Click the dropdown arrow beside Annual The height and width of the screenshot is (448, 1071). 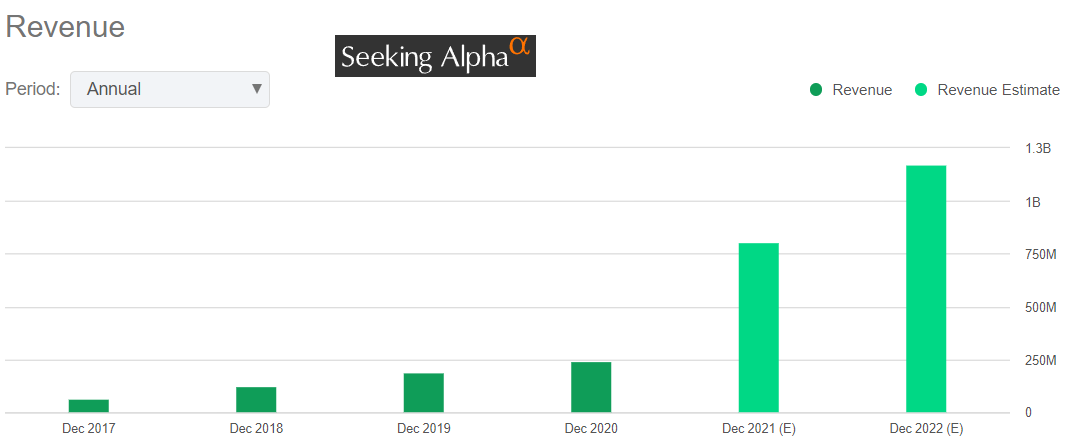[257, 89]
